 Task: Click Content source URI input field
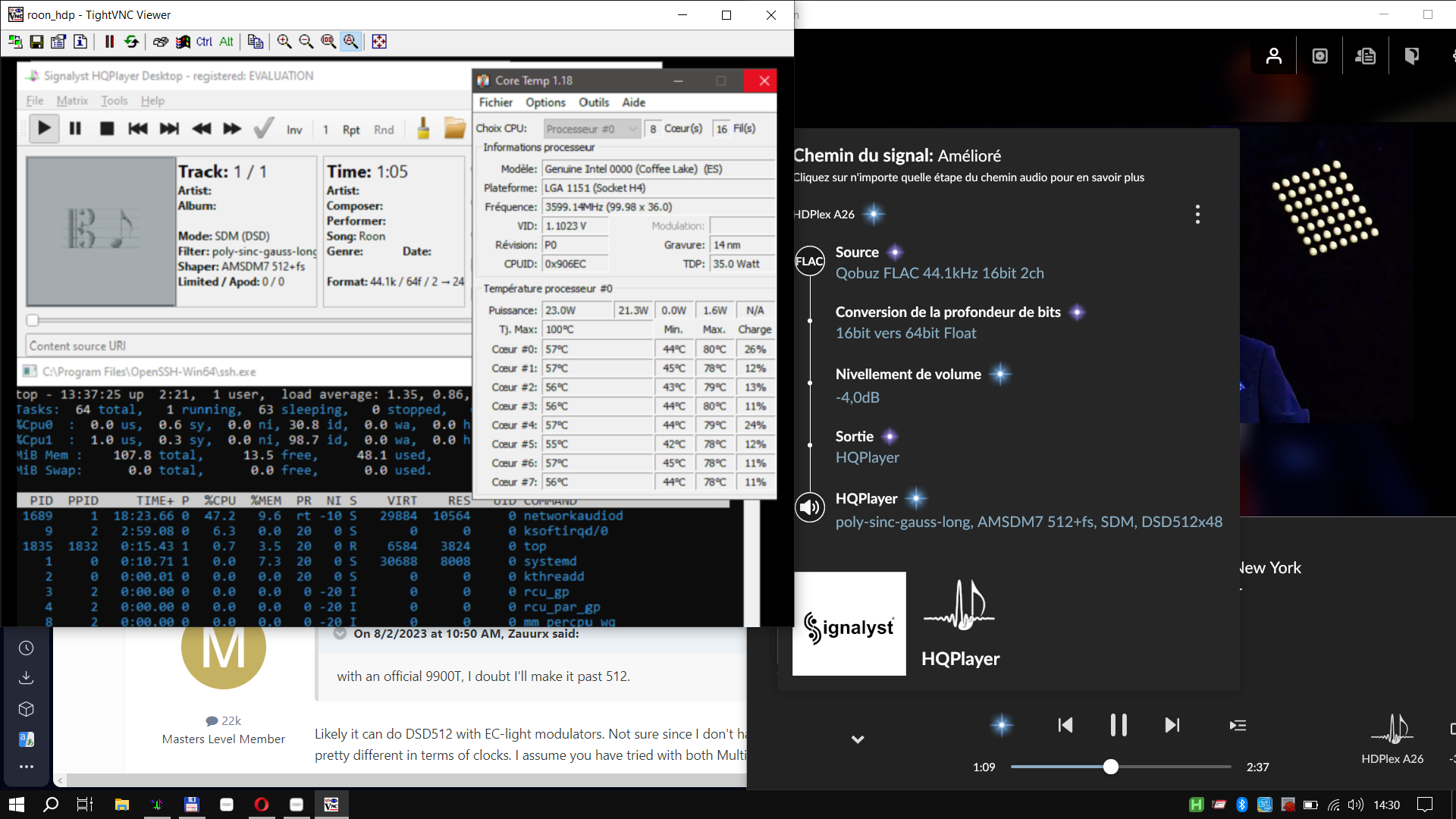(249, 346)
